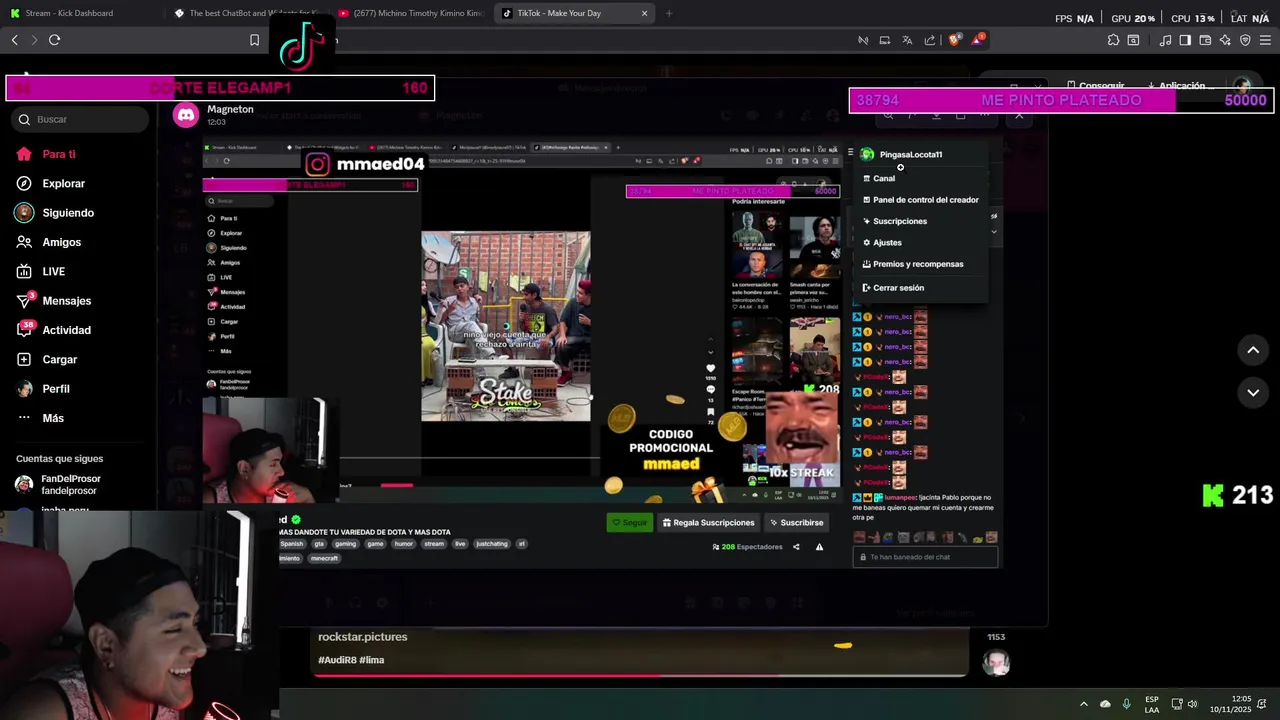Click the banned chat input field
1280x720 pixels.
tap(925, 557)
